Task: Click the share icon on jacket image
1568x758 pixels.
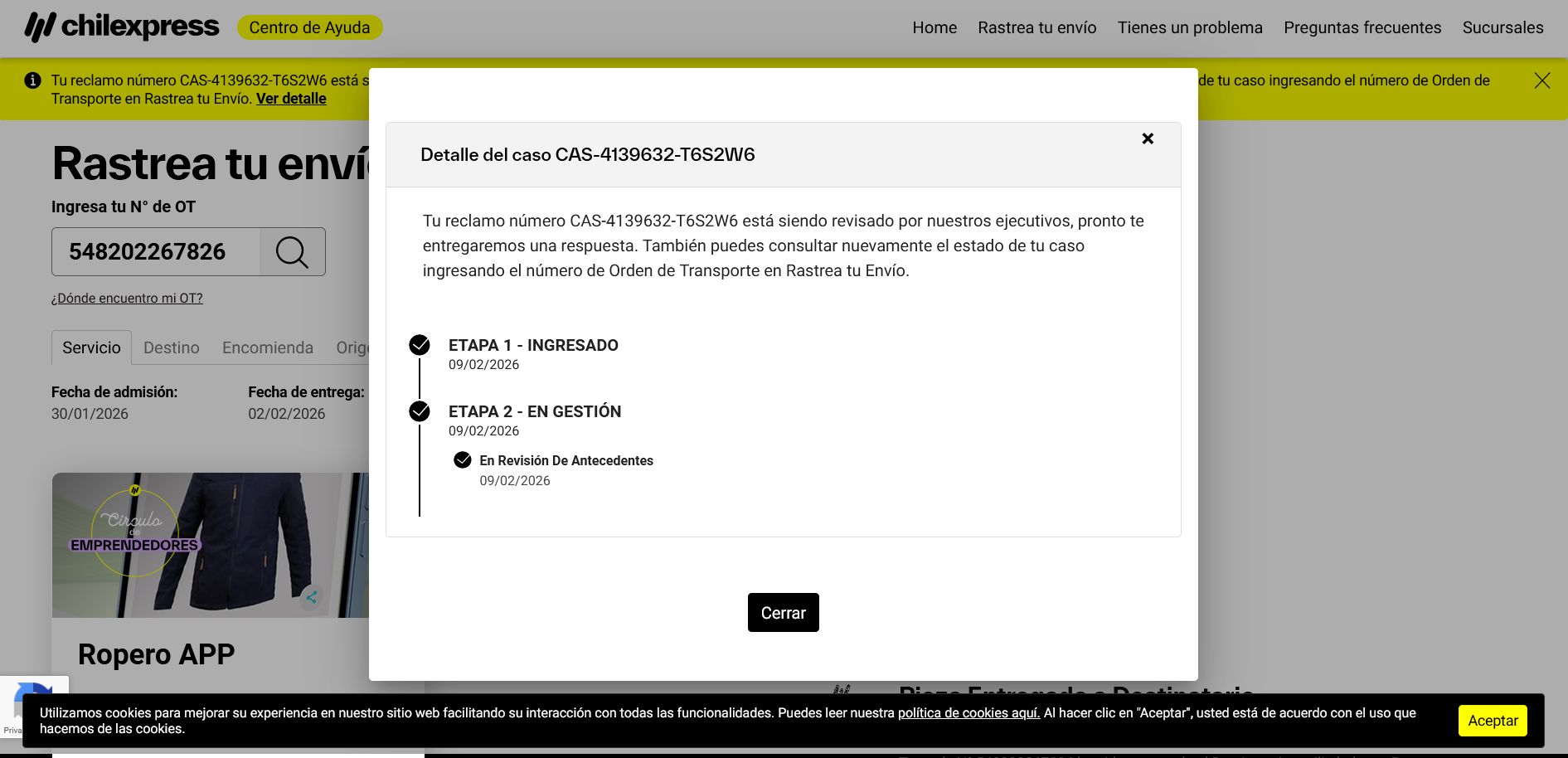Action: (312, 597)
